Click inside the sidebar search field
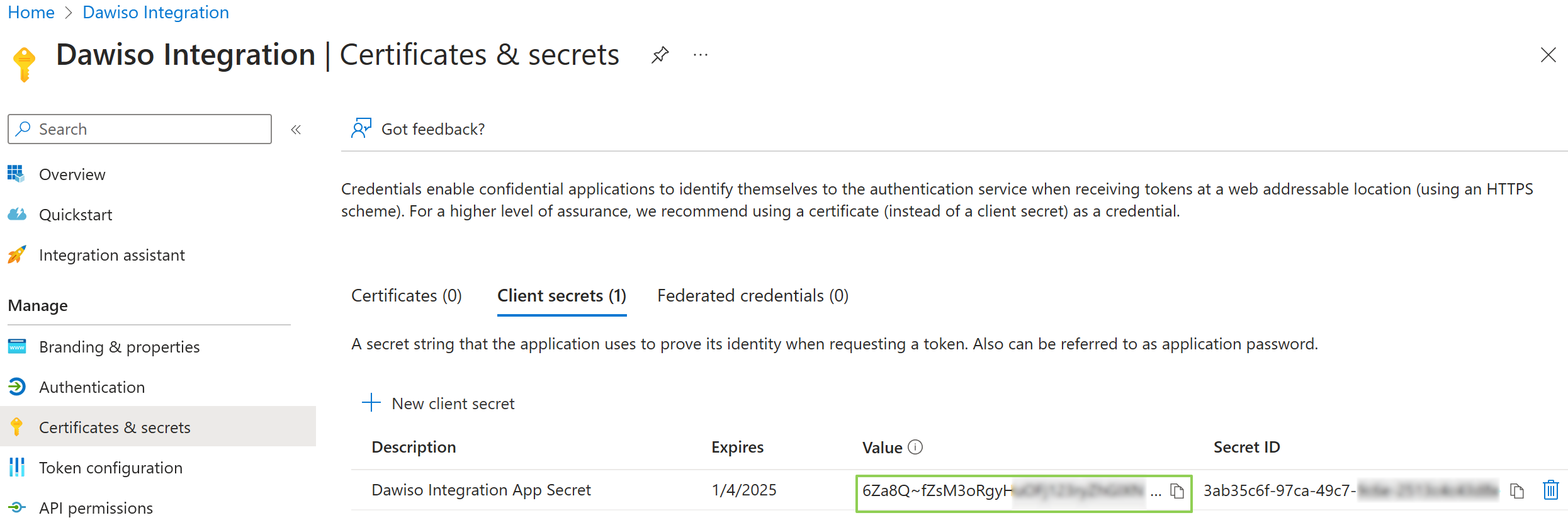The width and height of the screenshot is (1568, 525). click(x=138, y=129)
